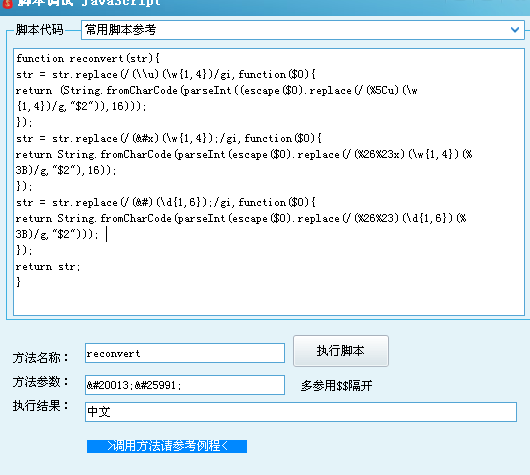This screenshot has height=475, width=530.
Task: Open the 调用方法请参考例程 link
Action: 167,446
